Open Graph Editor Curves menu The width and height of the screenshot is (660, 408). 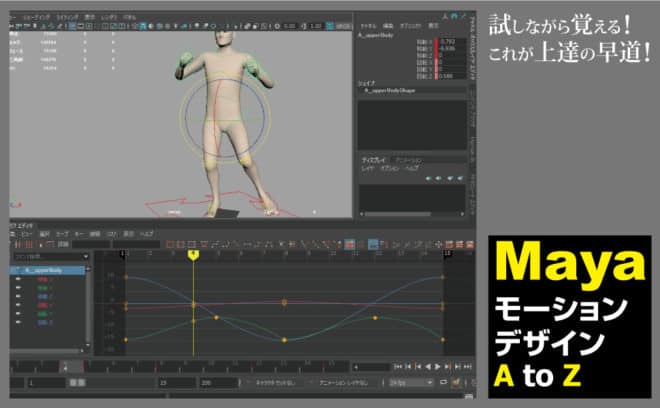click(x=62, y=234)
